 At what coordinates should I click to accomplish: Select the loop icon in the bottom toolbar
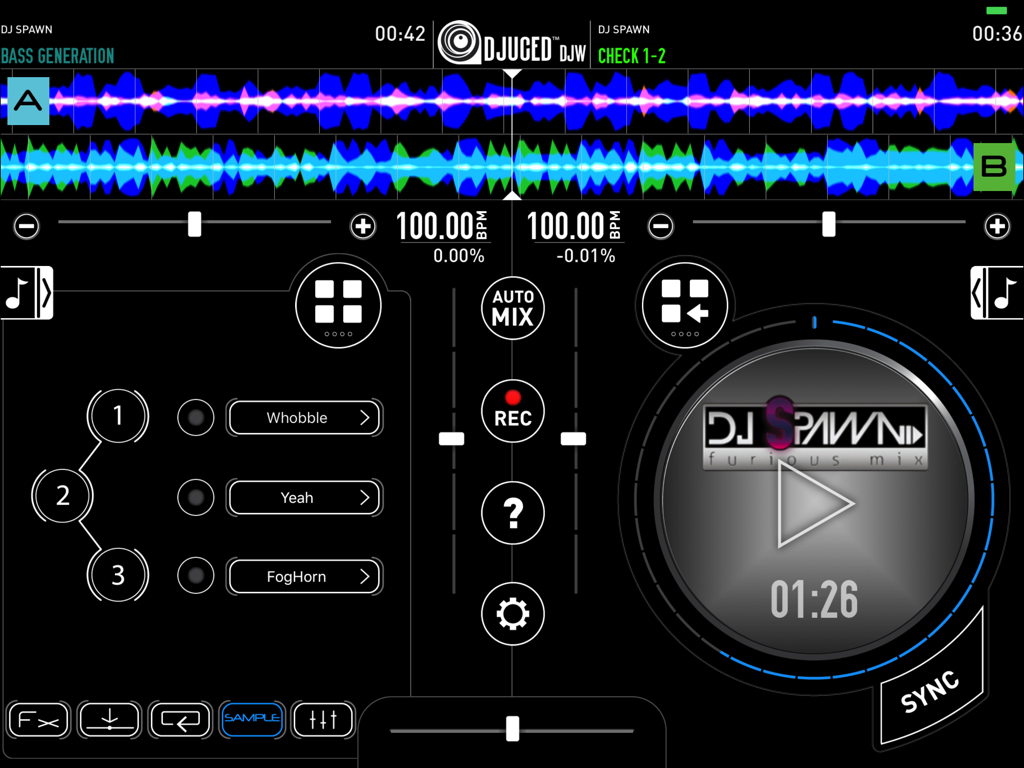click(180, 719)
